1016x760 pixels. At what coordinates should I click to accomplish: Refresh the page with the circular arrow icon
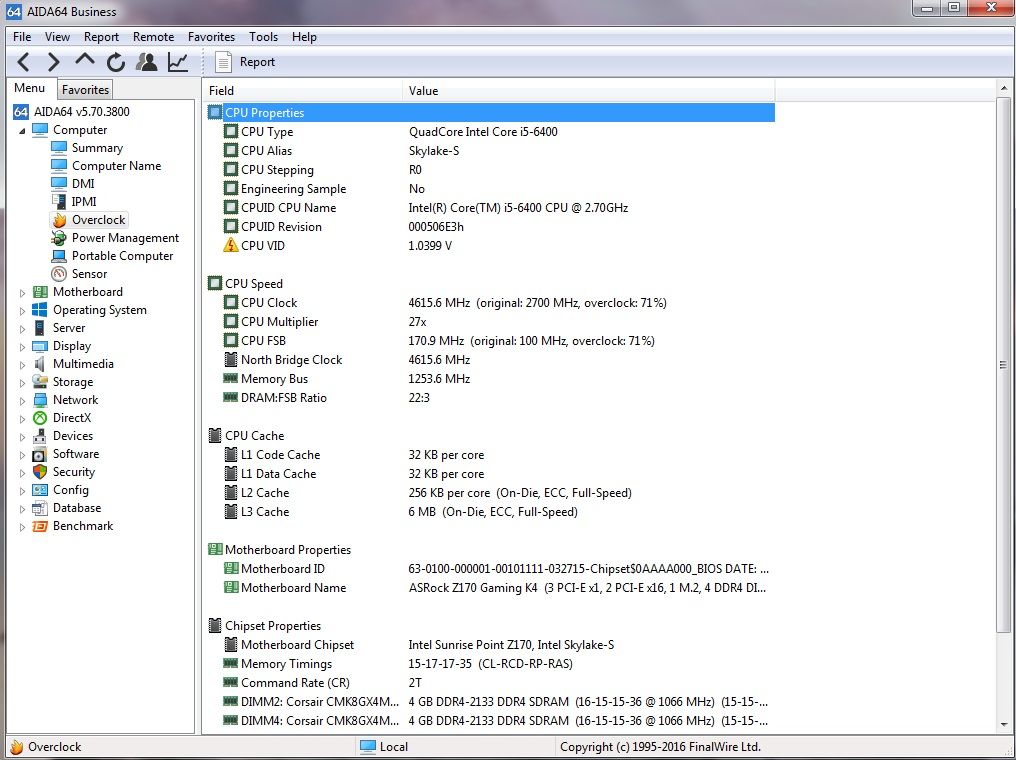(x=116, y=62)
